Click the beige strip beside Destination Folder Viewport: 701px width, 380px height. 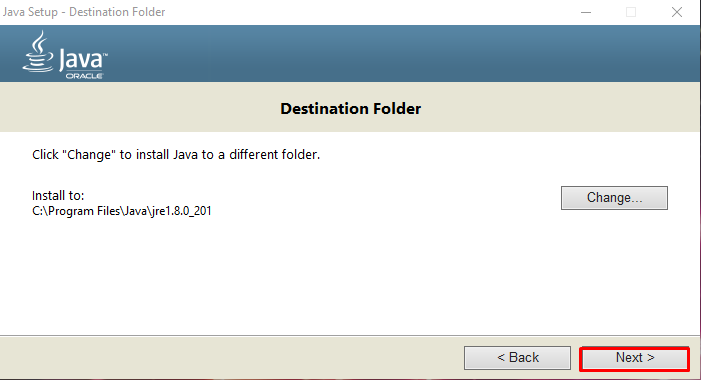pos(134,107)
